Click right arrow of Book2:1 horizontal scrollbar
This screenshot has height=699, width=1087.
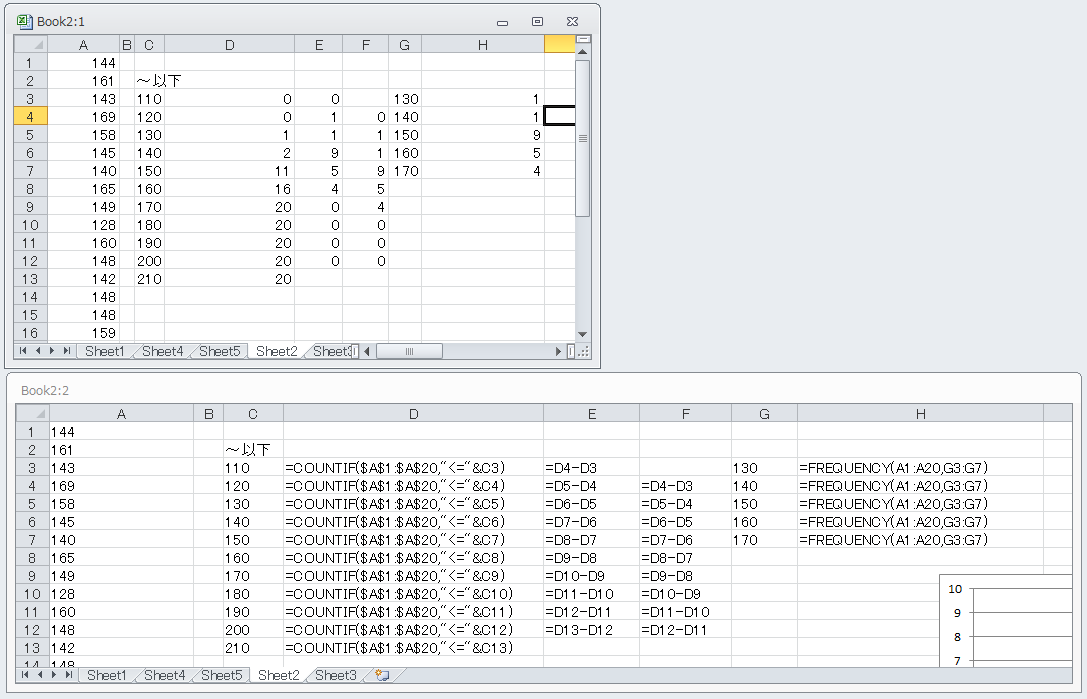point(559,351)
